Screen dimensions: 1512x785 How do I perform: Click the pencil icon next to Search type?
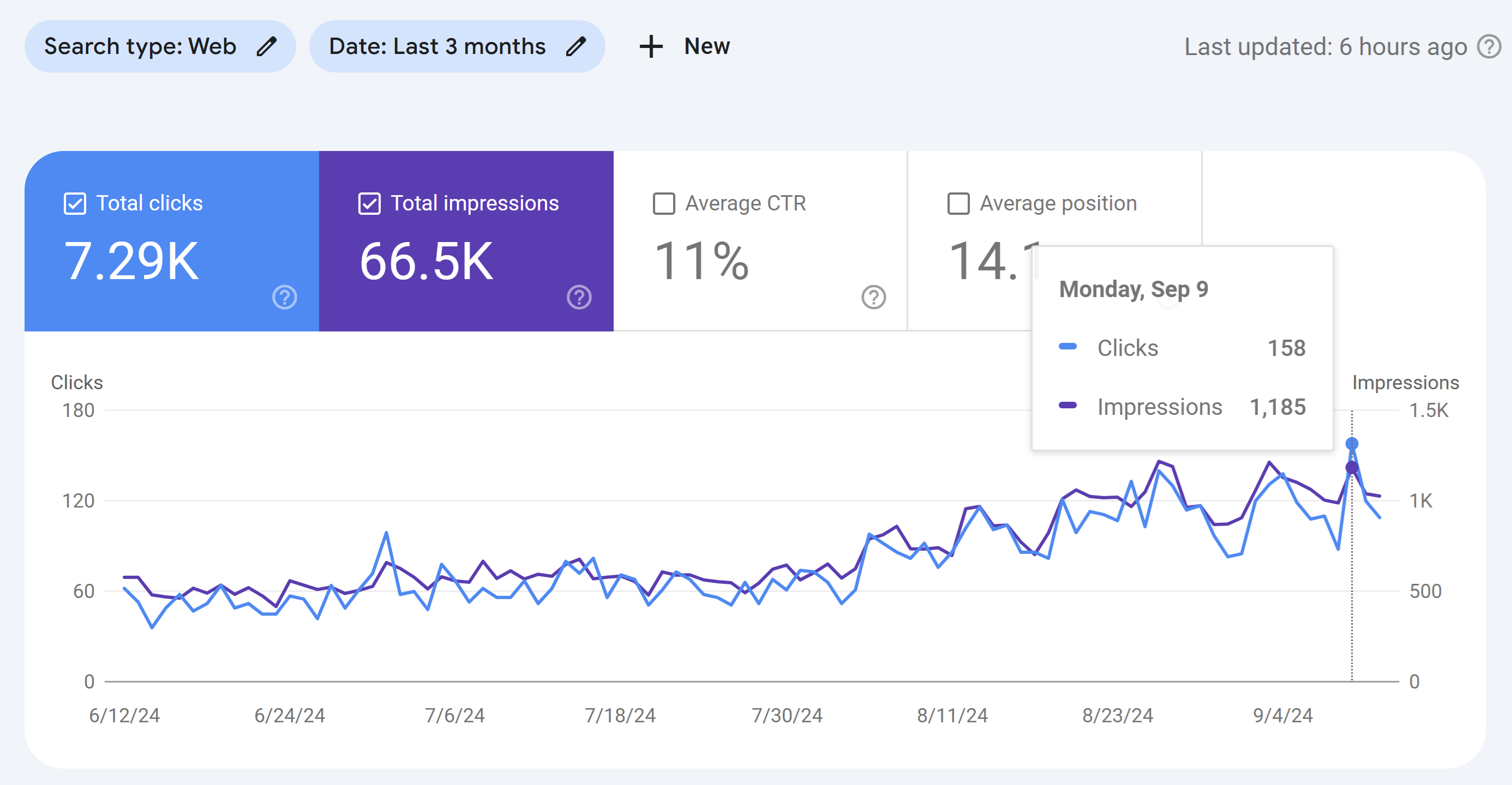(x=267, y=46)
